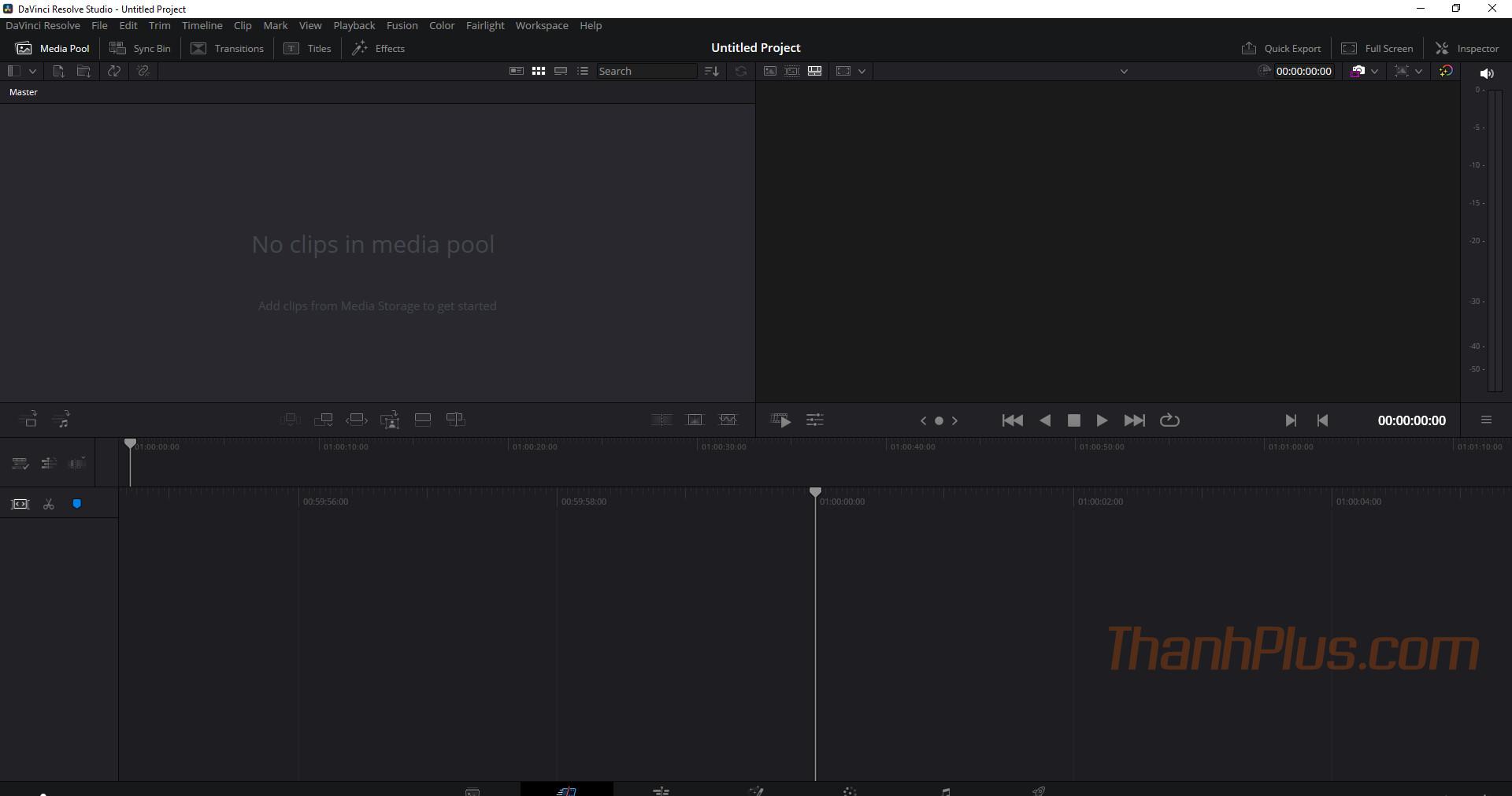Click Quick Export button
The height and width of the screenshot is (796, 1512).
point(1281,48)
